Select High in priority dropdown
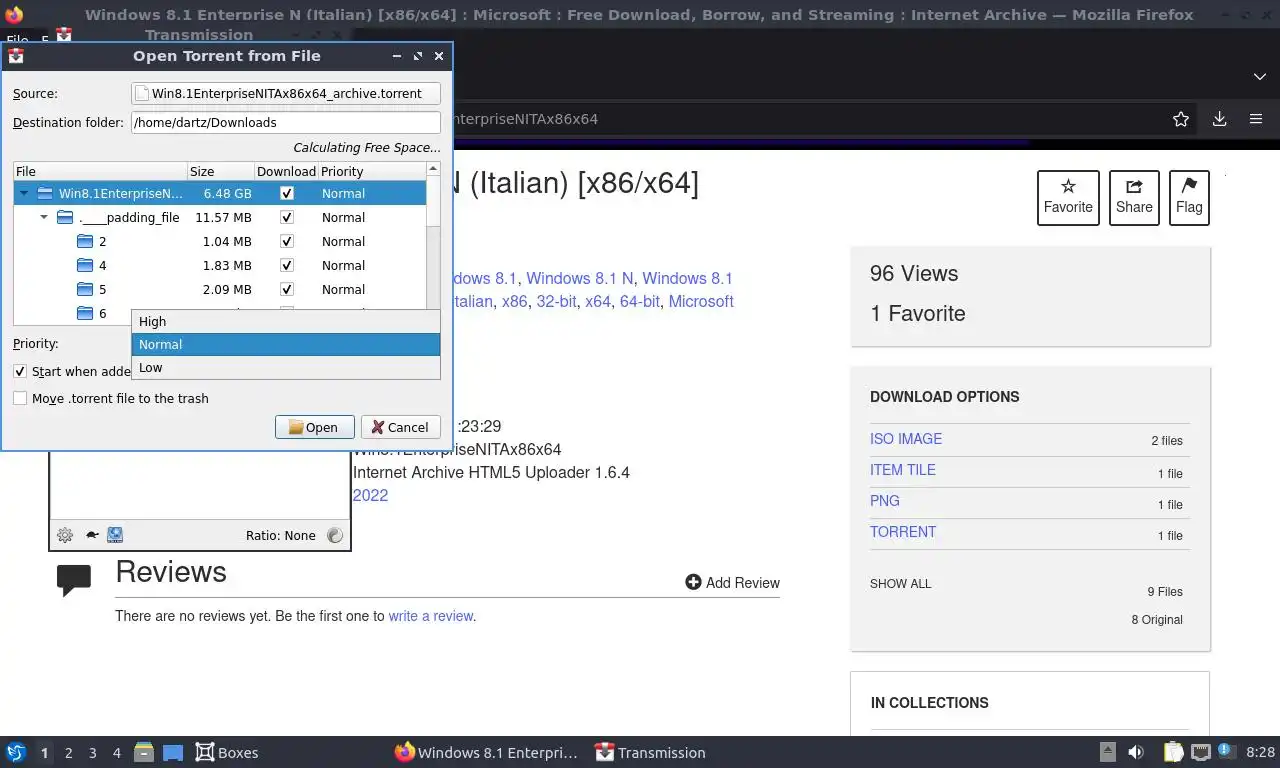1280x768 pixels. [286, 321]
